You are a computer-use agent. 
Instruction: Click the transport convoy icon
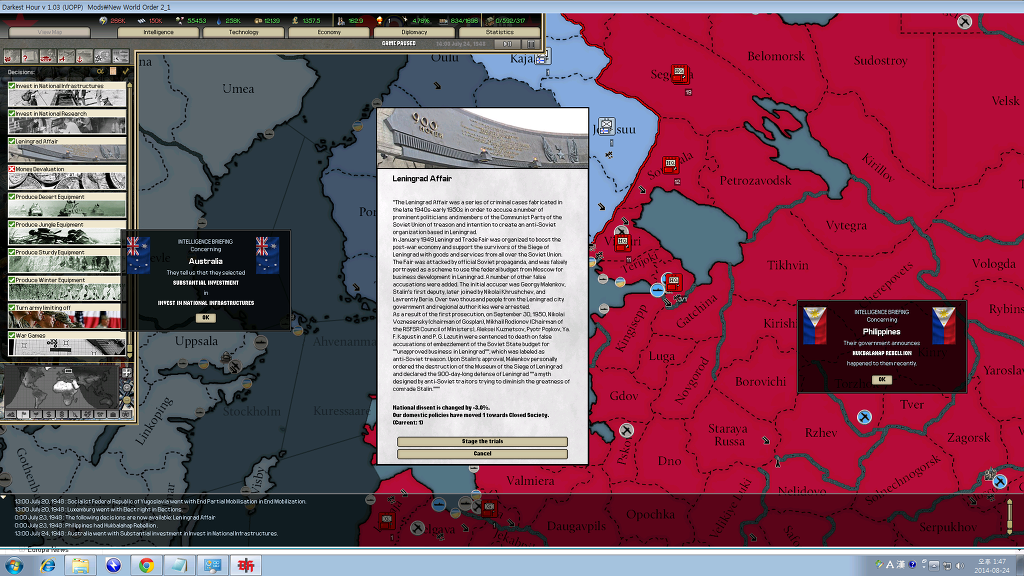pyautogui.click(x=443, y=21)
